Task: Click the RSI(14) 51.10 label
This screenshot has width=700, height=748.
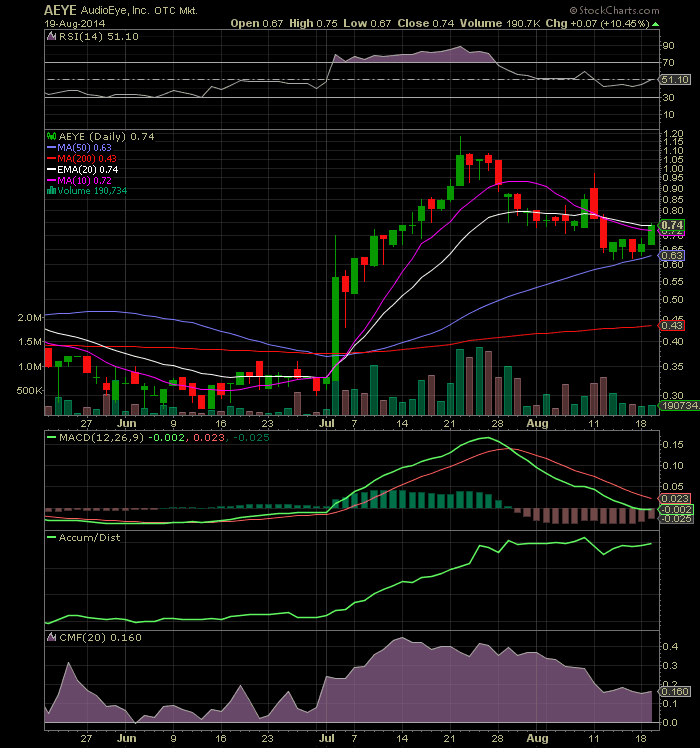Action: pos(99,37)
